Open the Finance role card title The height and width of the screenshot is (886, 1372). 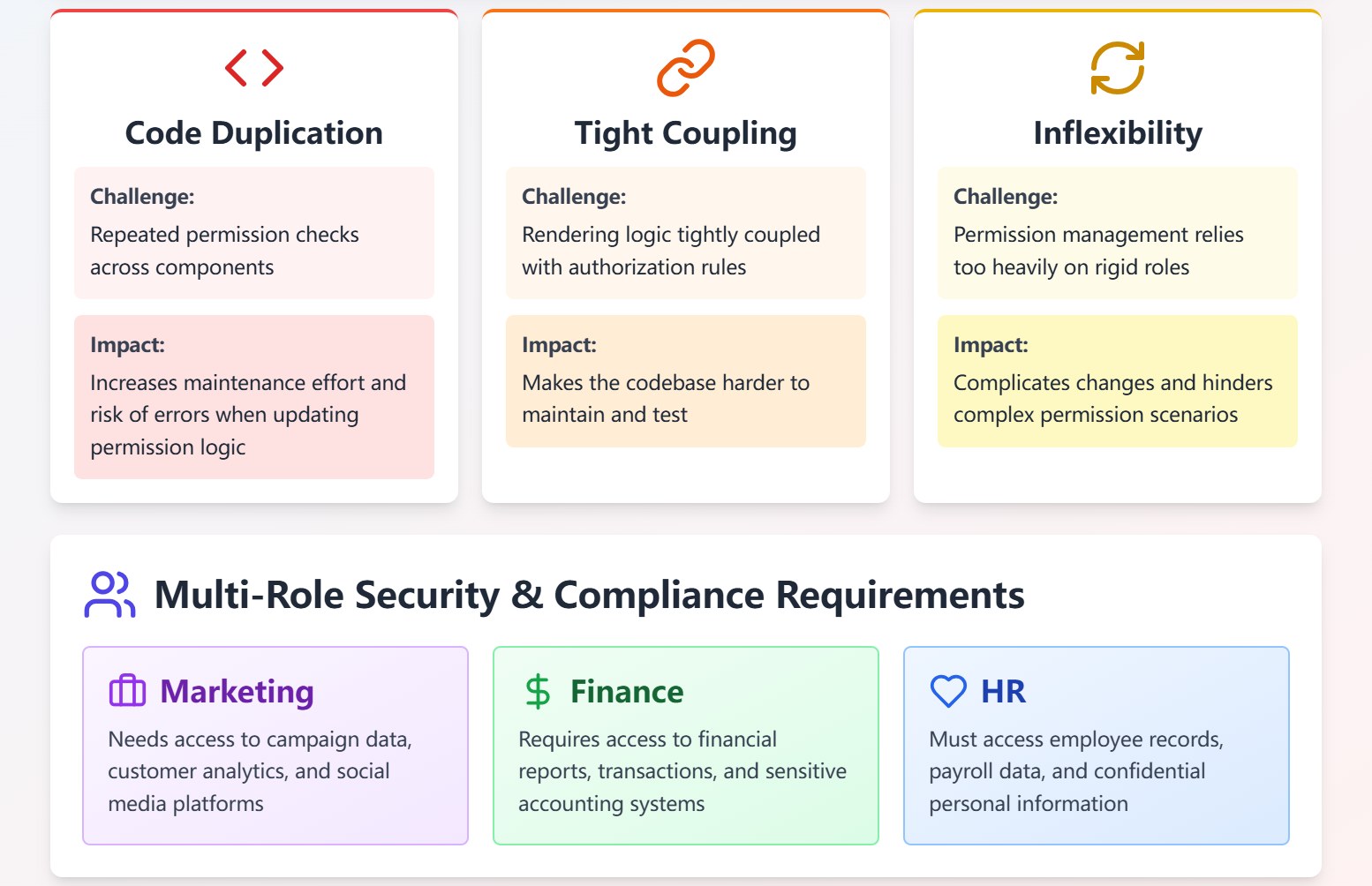(627, 691)
